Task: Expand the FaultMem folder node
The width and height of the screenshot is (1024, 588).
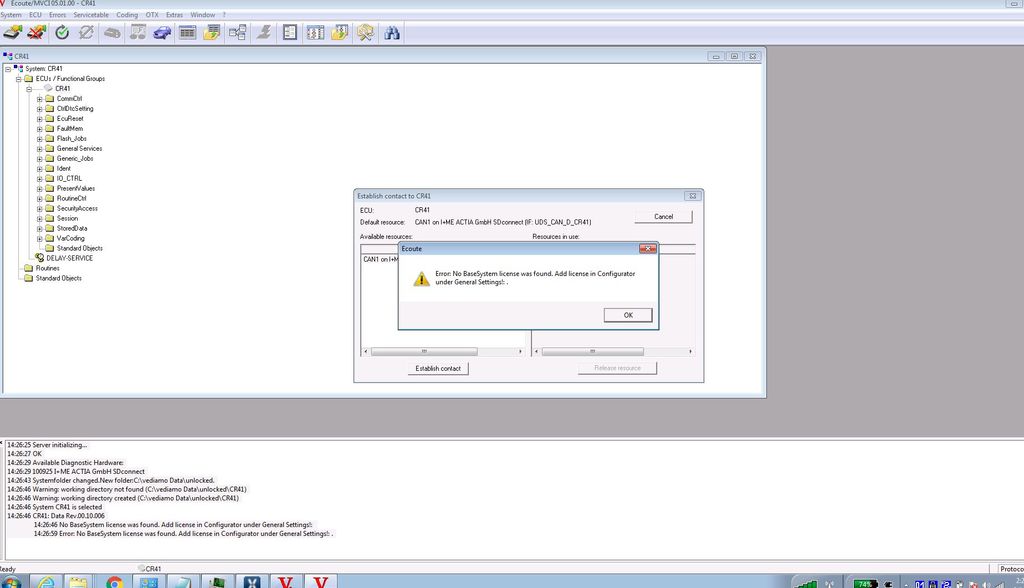Action: click(39, 128)
